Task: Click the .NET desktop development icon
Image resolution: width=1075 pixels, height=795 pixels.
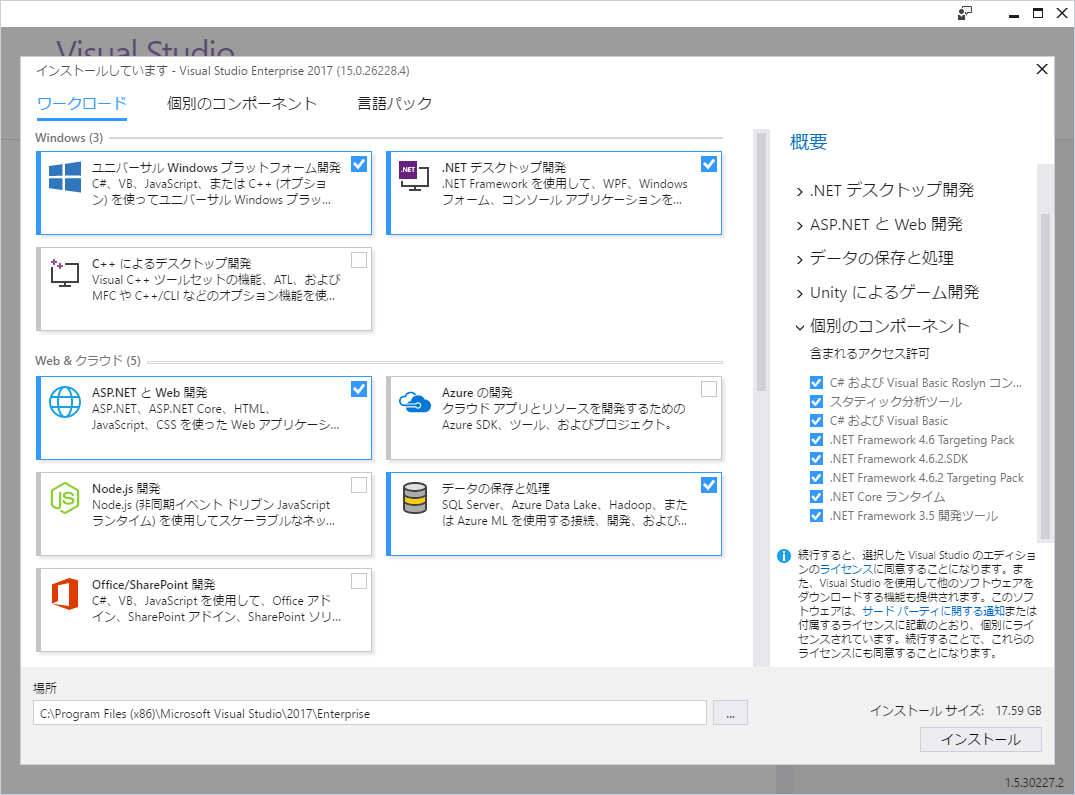Action: click(414, 176)
